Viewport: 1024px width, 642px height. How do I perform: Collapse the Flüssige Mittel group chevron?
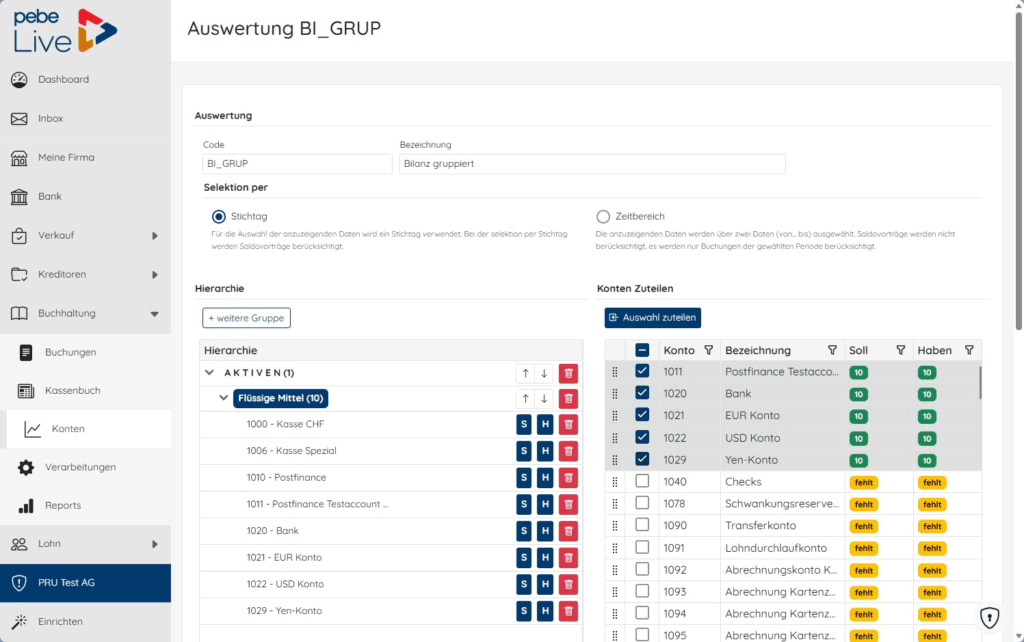[223, 398]
